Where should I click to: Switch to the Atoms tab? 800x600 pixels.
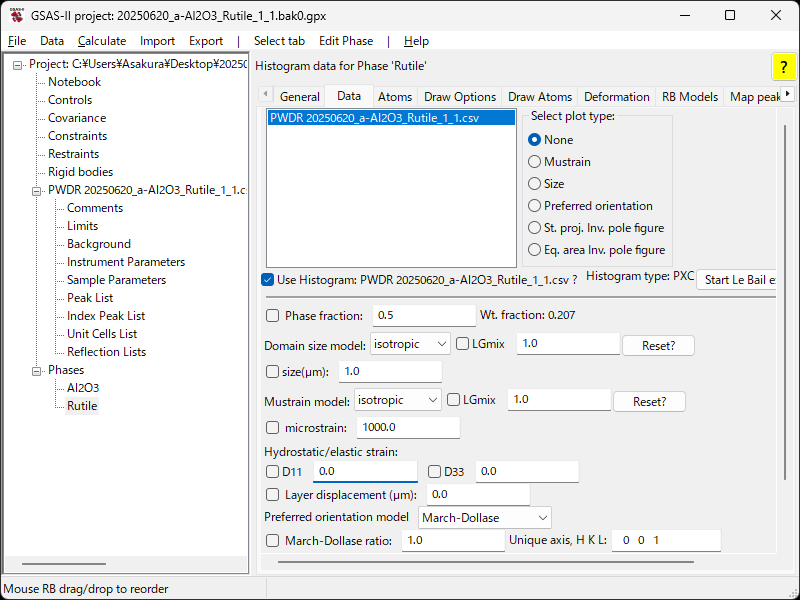[x=394, y=97]
